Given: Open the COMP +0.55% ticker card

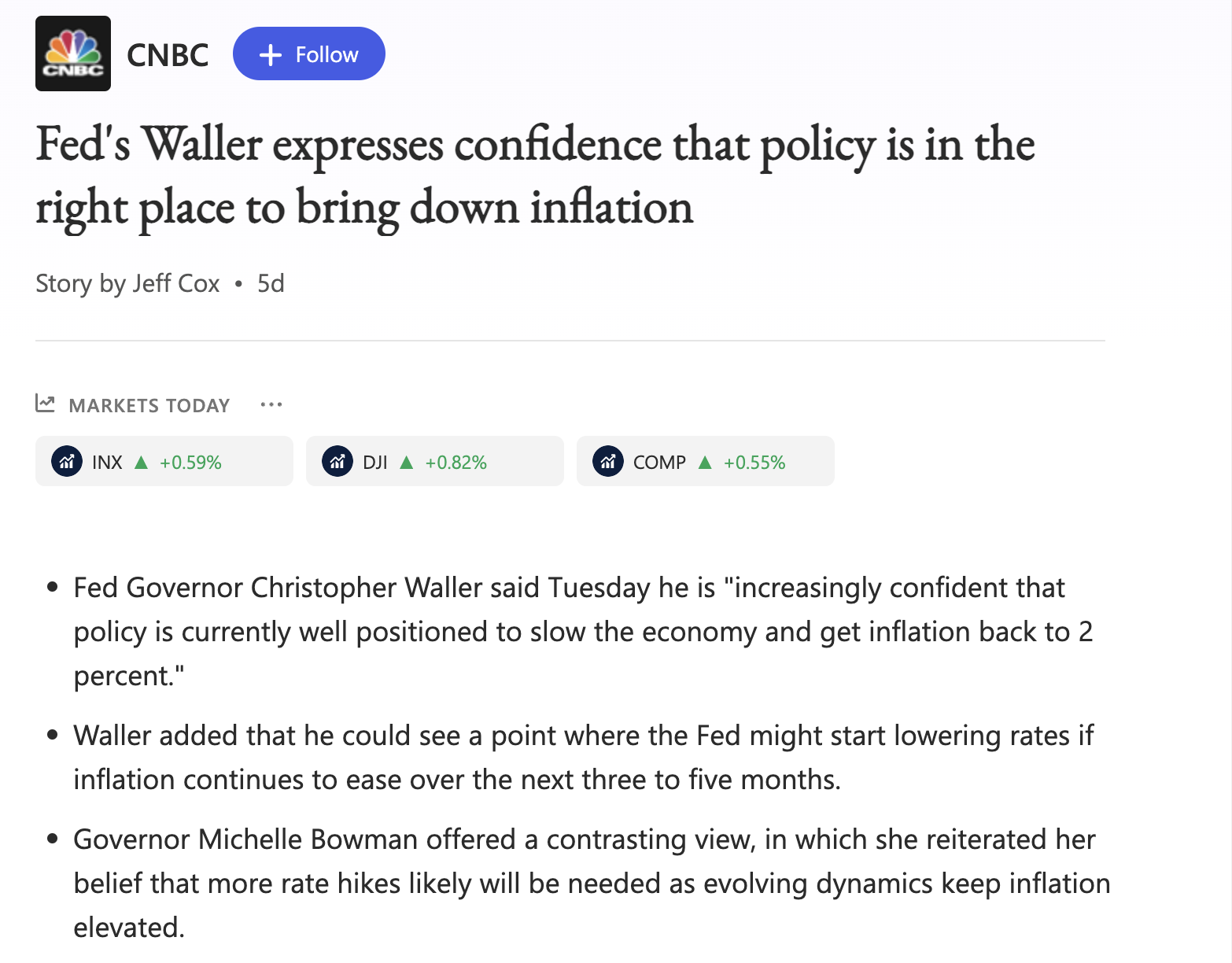Looking at the screenshot, I should coord(706,461).
